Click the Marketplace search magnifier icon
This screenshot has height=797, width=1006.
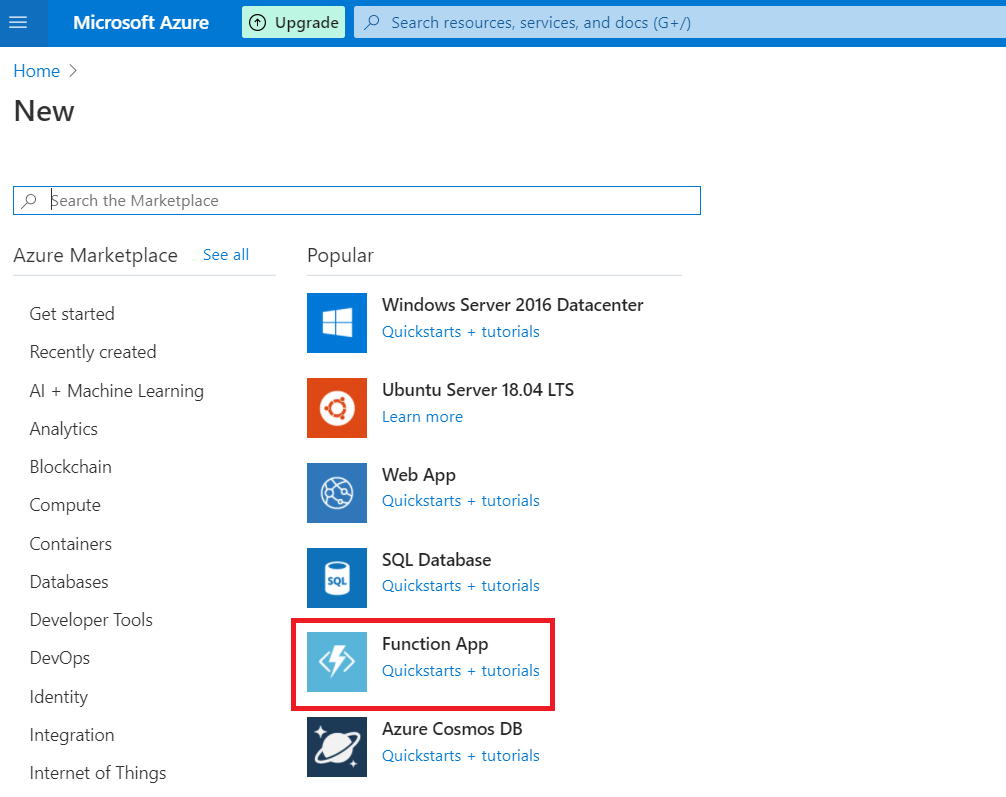pos(31,200)
